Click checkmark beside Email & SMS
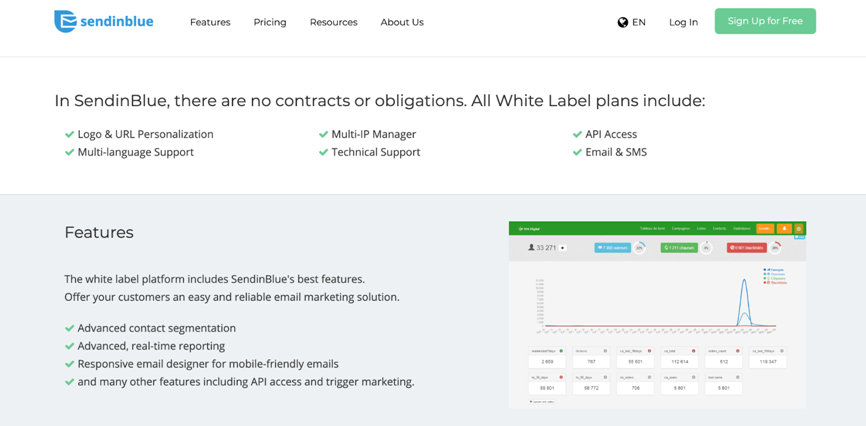The height and width of the screenshot is (426, 866). (x=577, y=152)
